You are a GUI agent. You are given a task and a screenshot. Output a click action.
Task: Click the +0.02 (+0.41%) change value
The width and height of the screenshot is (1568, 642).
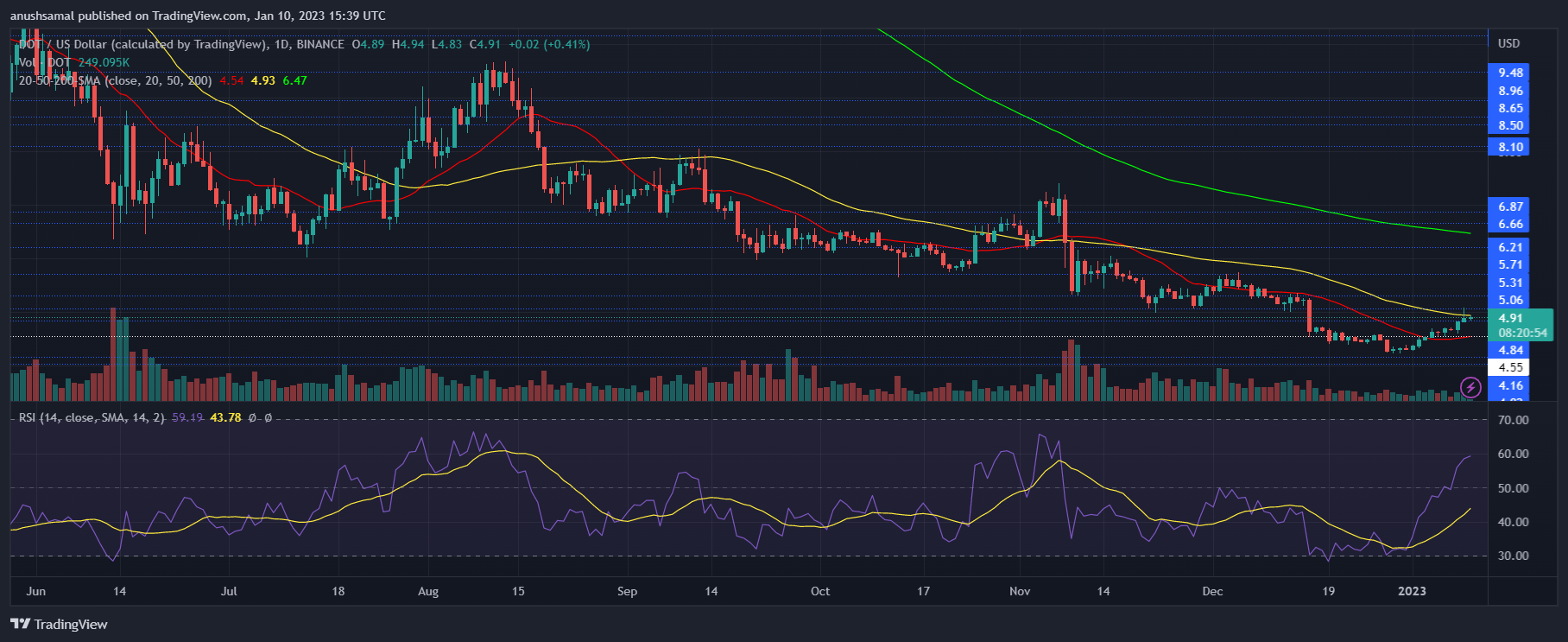click(549, 44)
